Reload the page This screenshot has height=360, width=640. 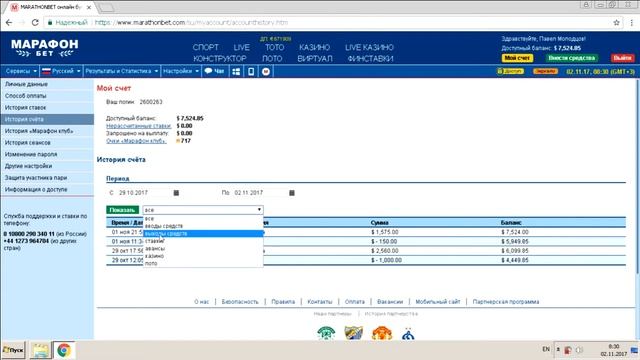35,22
